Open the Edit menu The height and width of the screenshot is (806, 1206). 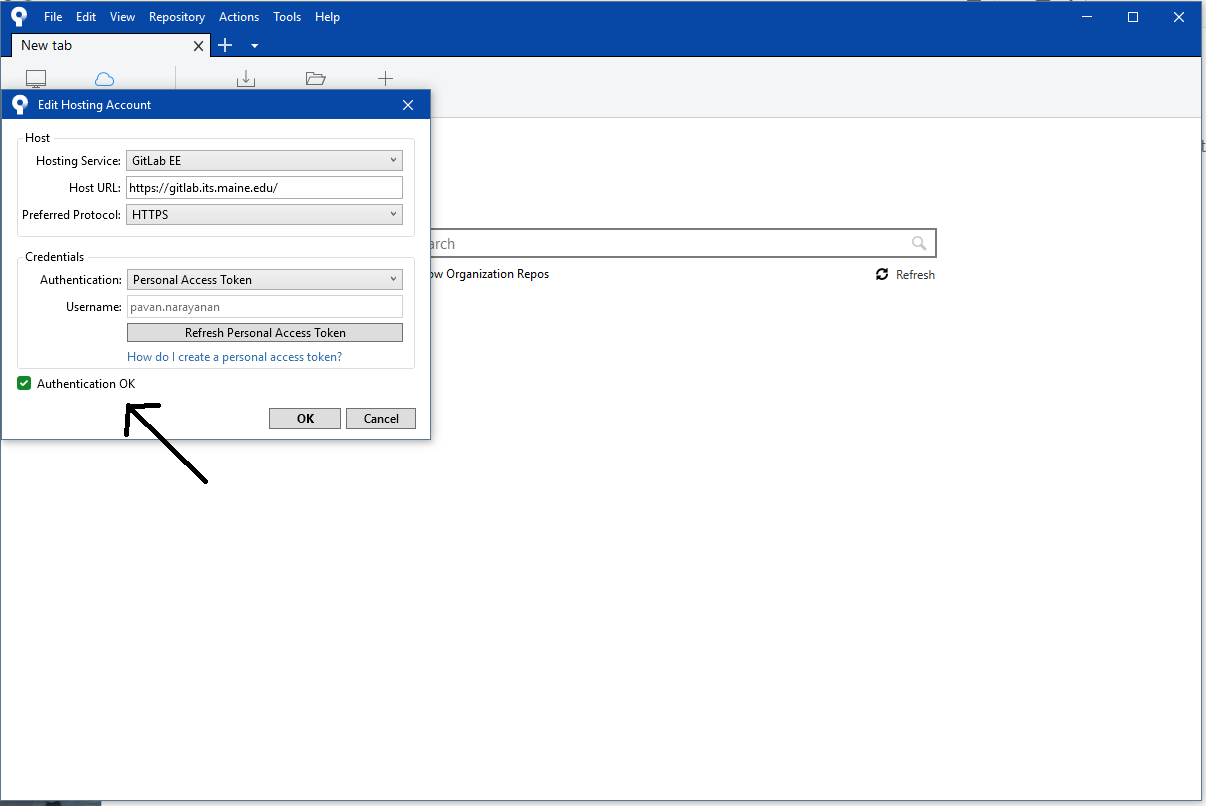86,17
